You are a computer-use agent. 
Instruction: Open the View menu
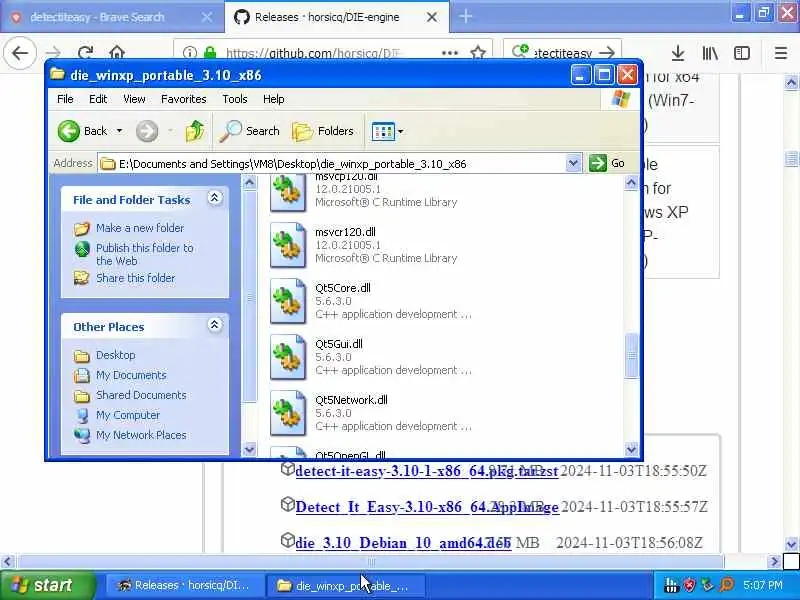click(134, 99)
